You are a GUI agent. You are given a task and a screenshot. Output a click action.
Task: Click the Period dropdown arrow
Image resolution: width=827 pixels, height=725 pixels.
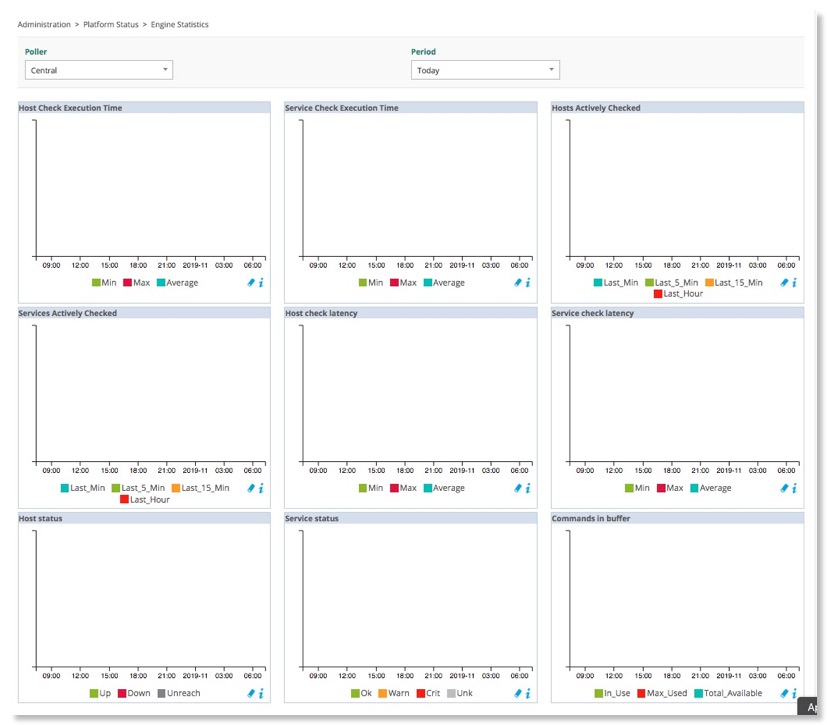coord(551,70)
